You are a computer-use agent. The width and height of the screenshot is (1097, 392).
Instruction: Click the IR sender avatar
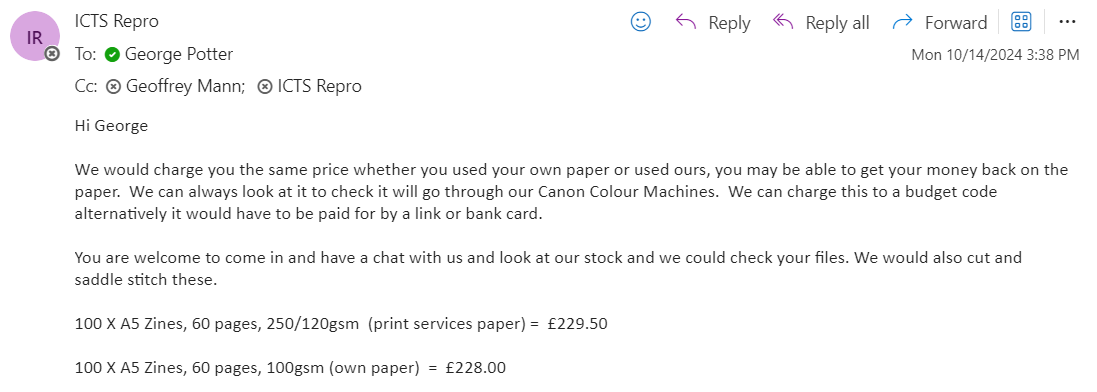[34, 37]
